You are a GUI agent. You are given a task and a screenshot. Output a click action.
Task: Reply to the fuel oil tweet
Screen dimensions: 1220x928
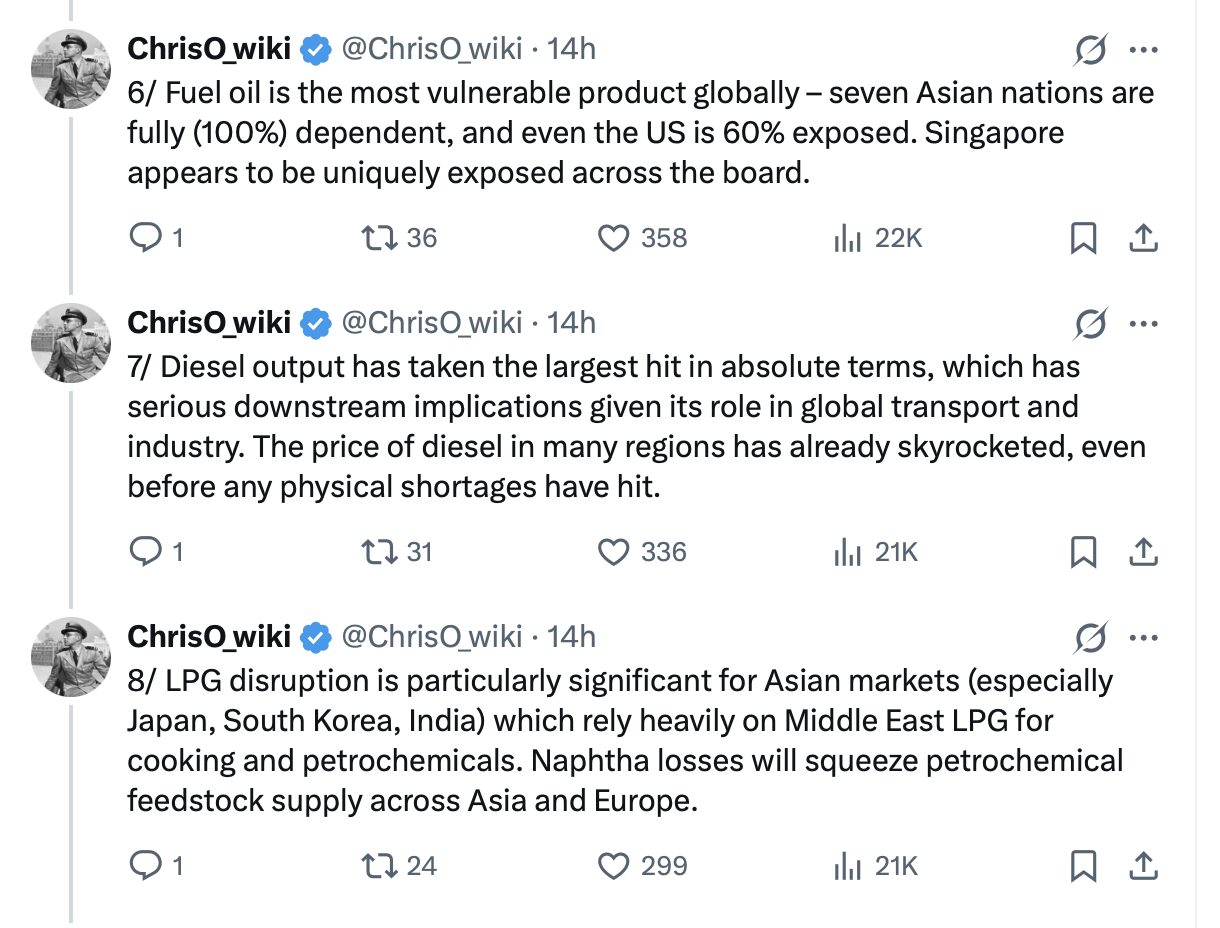pyautogui.click(x=147, y=238)
